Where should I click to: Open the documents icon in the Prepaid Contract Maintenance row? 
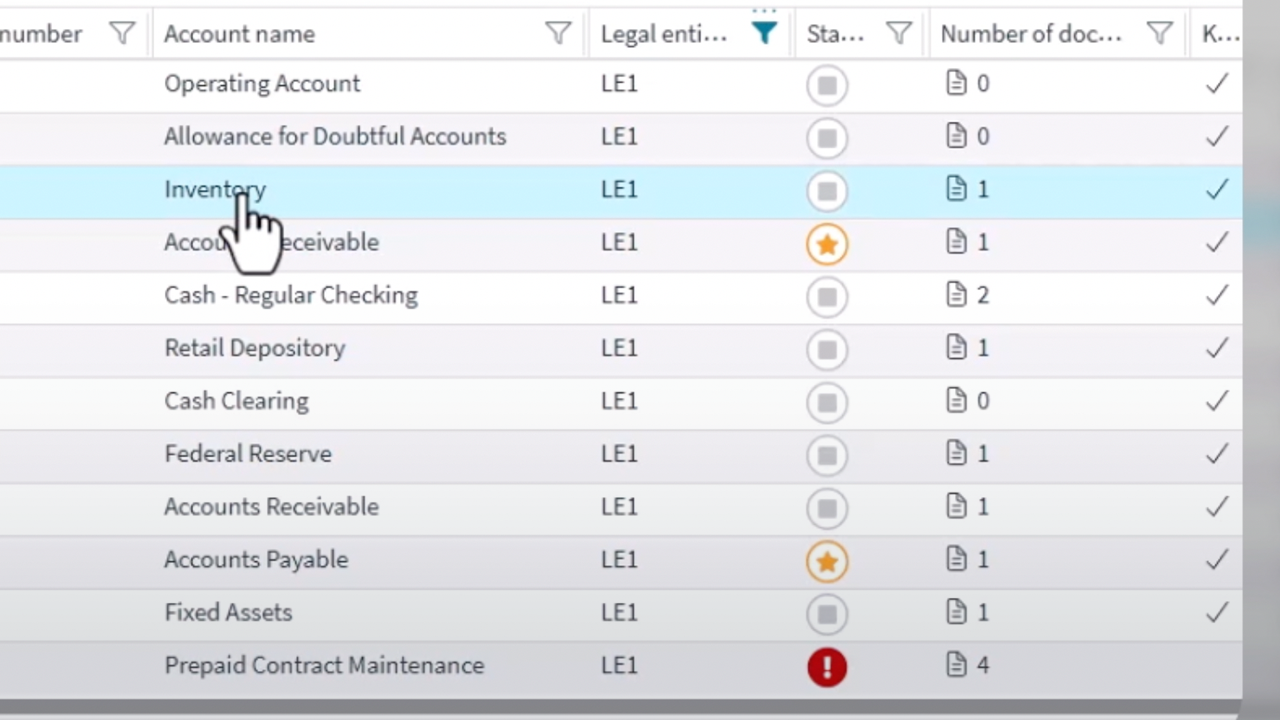coord(957,665)
